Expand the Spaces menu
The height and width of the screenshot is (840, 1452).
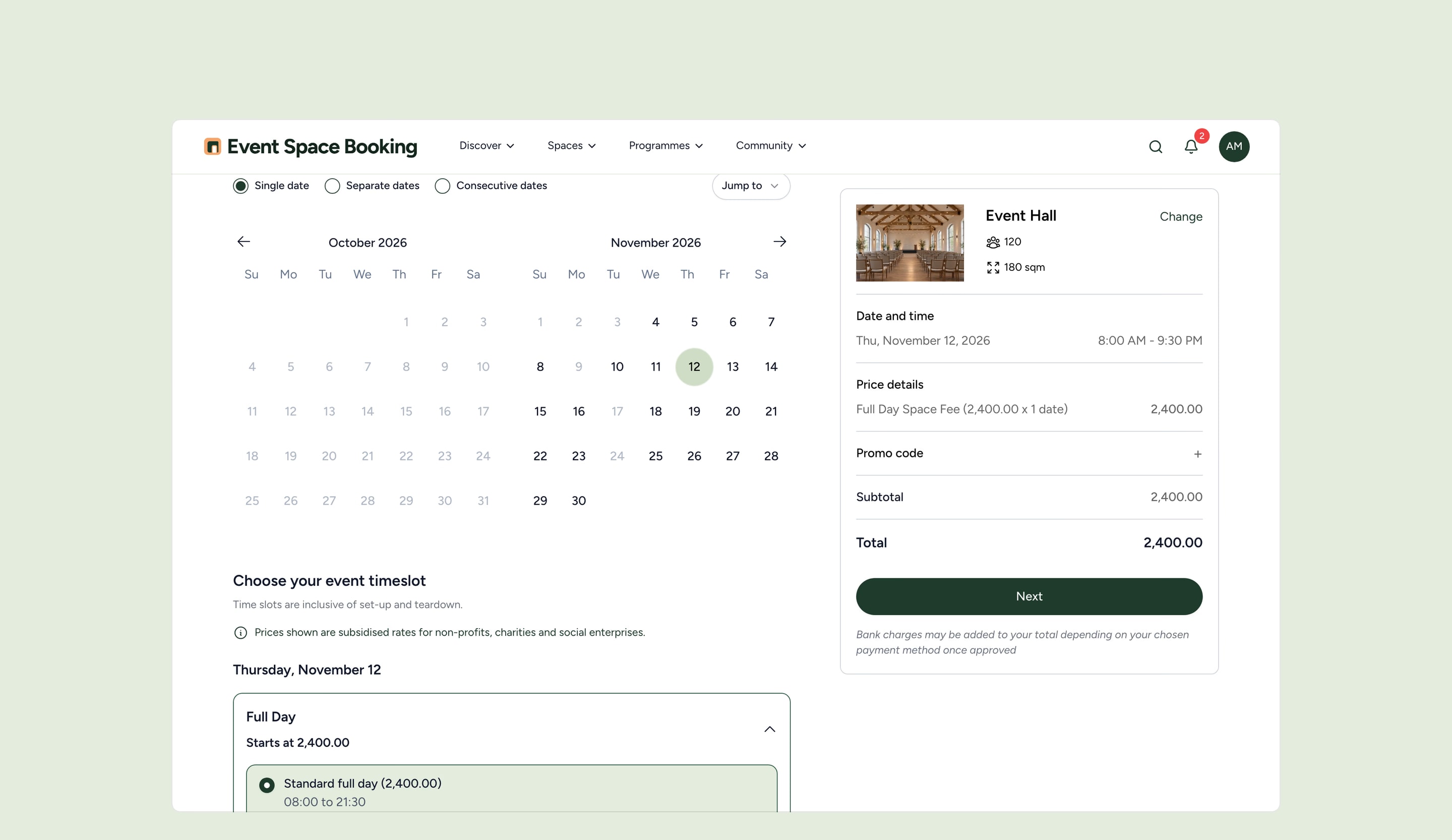click(571, 146)
